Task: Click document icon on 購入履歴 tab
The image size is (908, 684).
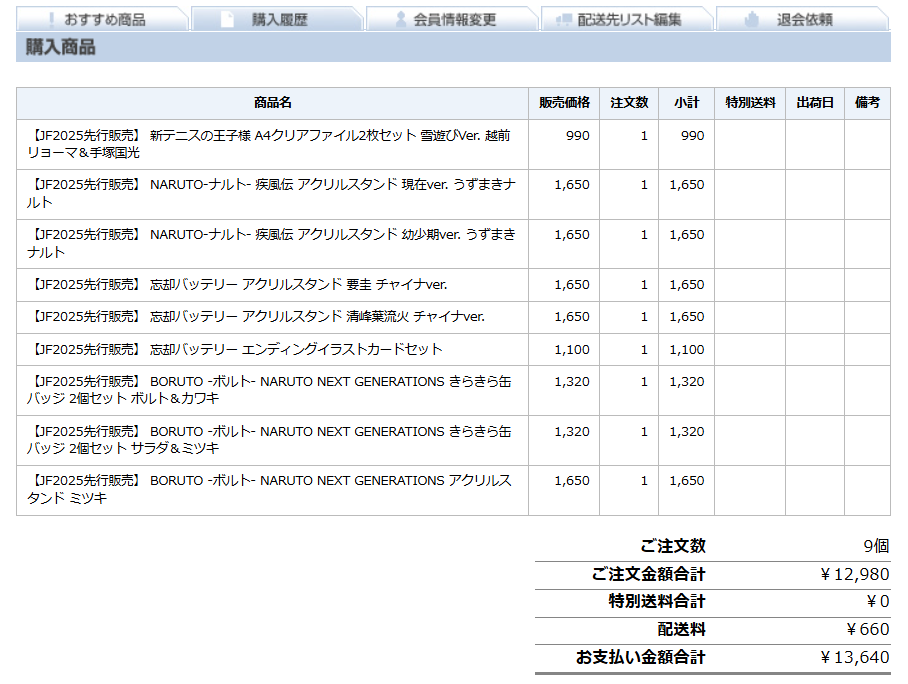Action: pos(227,20)
